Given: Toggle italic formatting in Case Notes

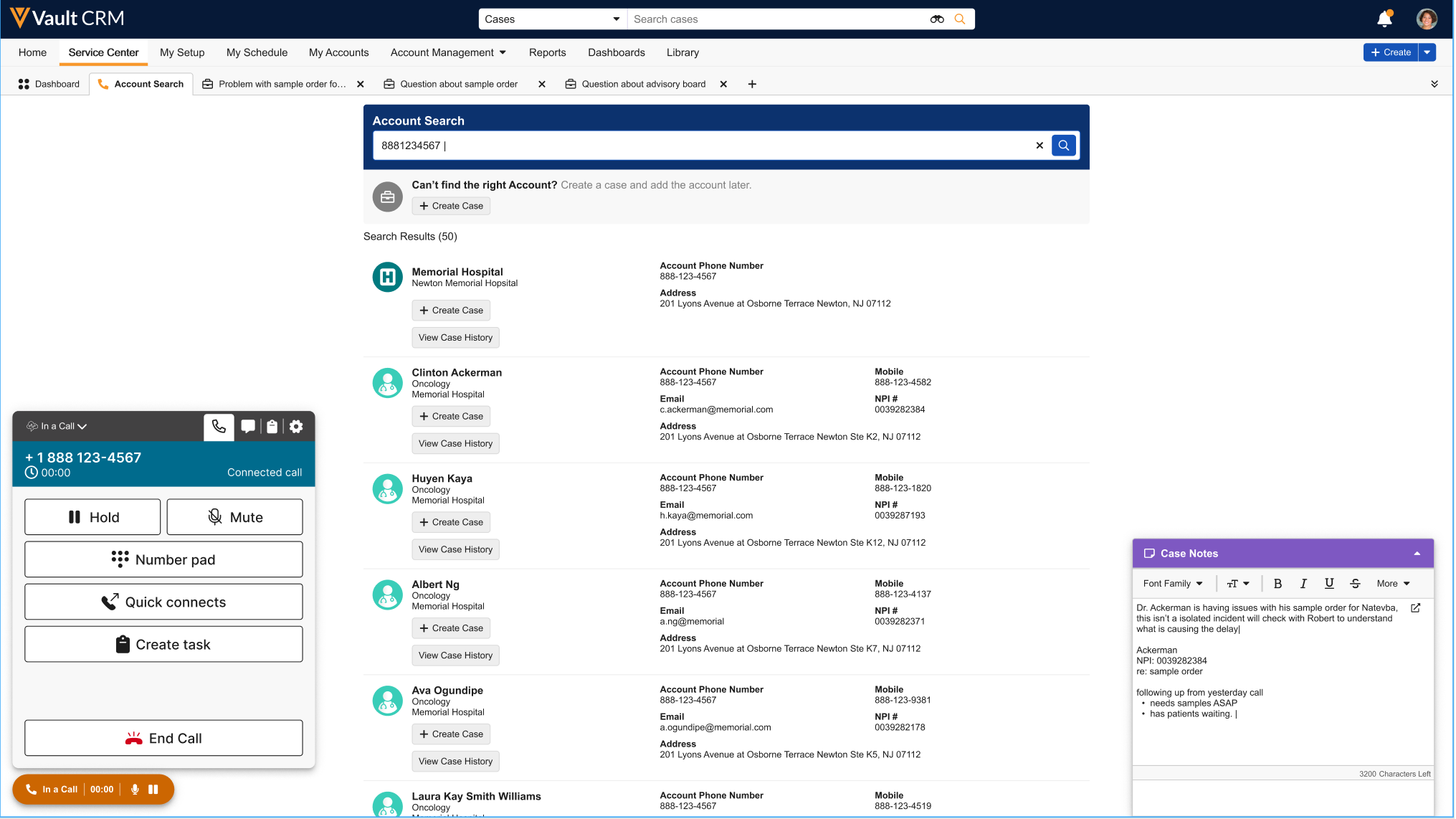Looking at the screenshot, I should coord(1303,584).
